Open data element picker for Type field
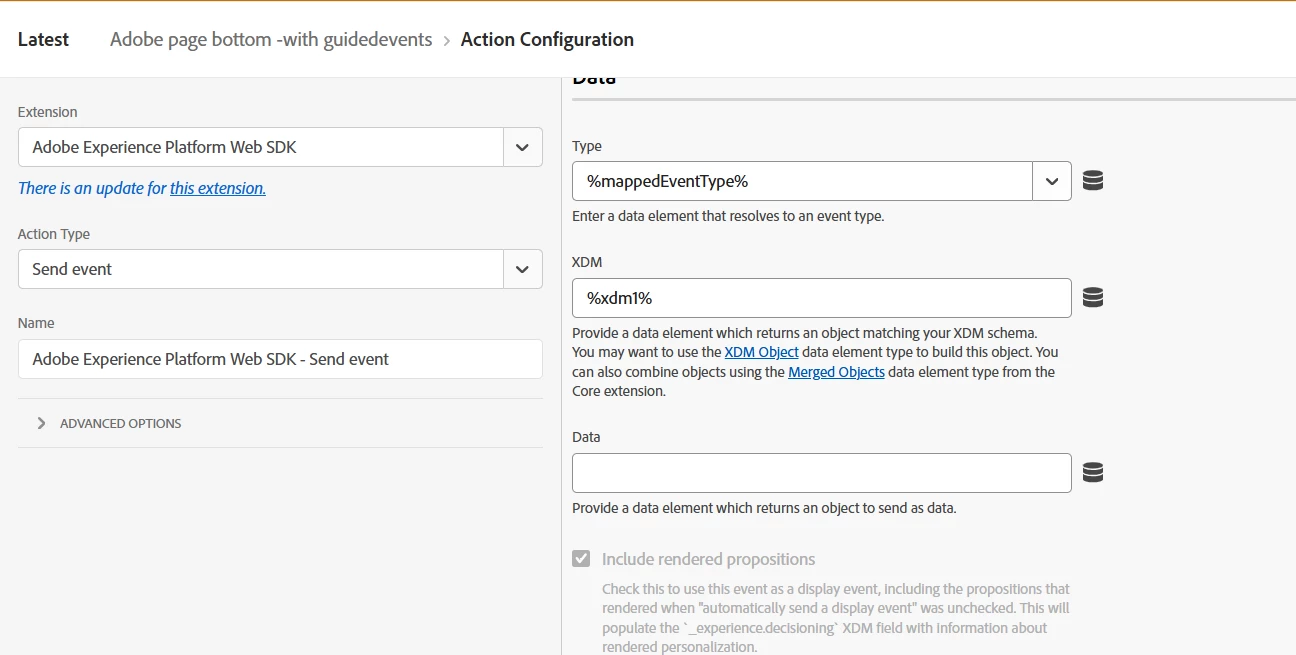This screenshot has height=655, width=1296. tap(1093, 181)
